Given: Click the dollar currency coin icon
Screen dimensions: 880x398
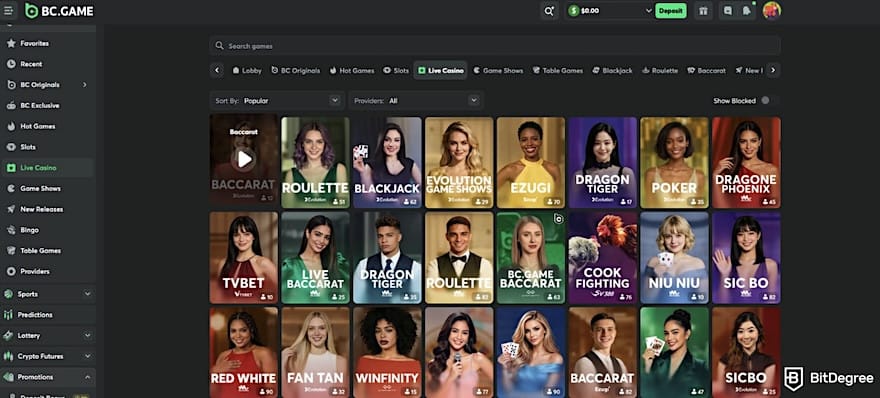Looking at the screenshot, I should [573, 11].
